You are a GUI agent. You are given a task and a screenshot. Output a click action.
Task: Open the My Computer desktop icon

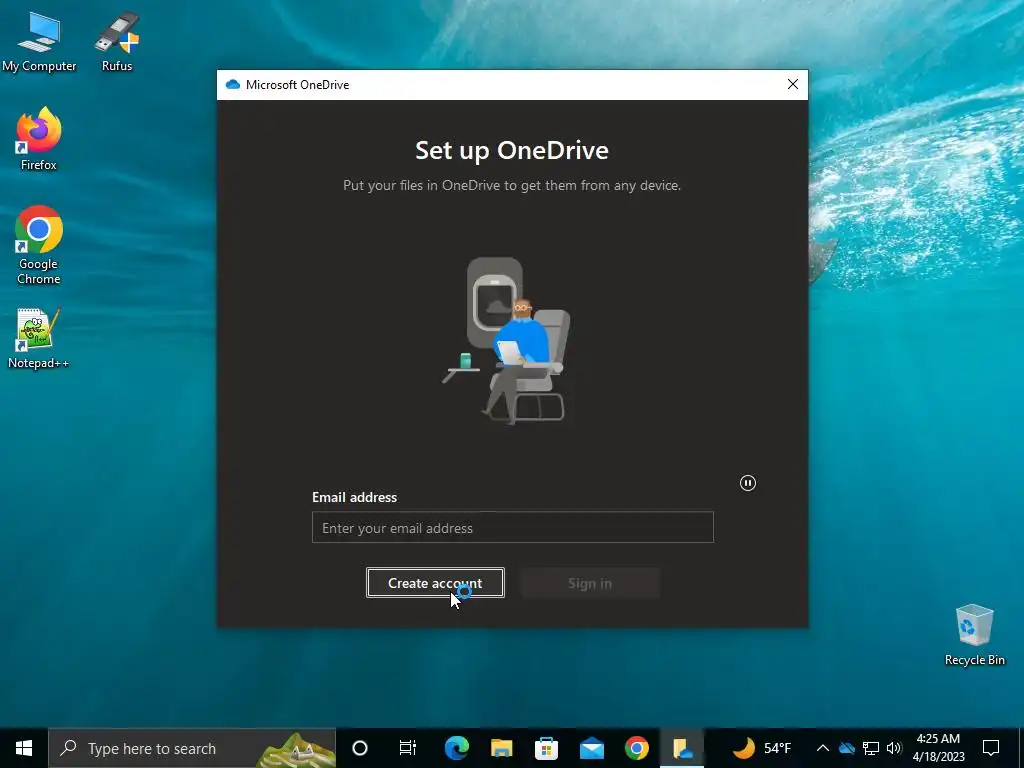tap(39, 42)
